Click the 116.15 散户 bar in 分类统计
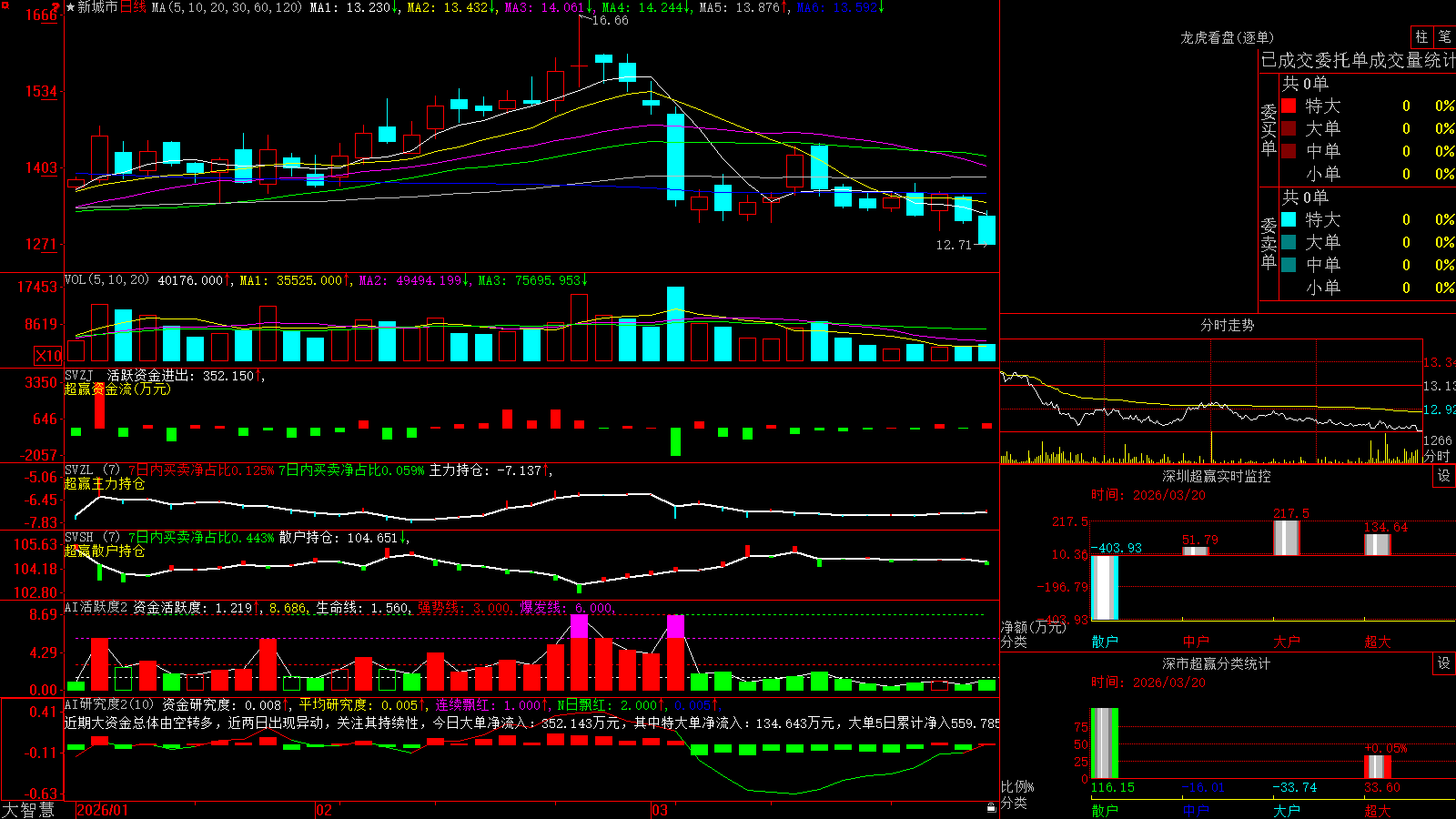Screen dimensions: 1456x819 point(1105,743)
